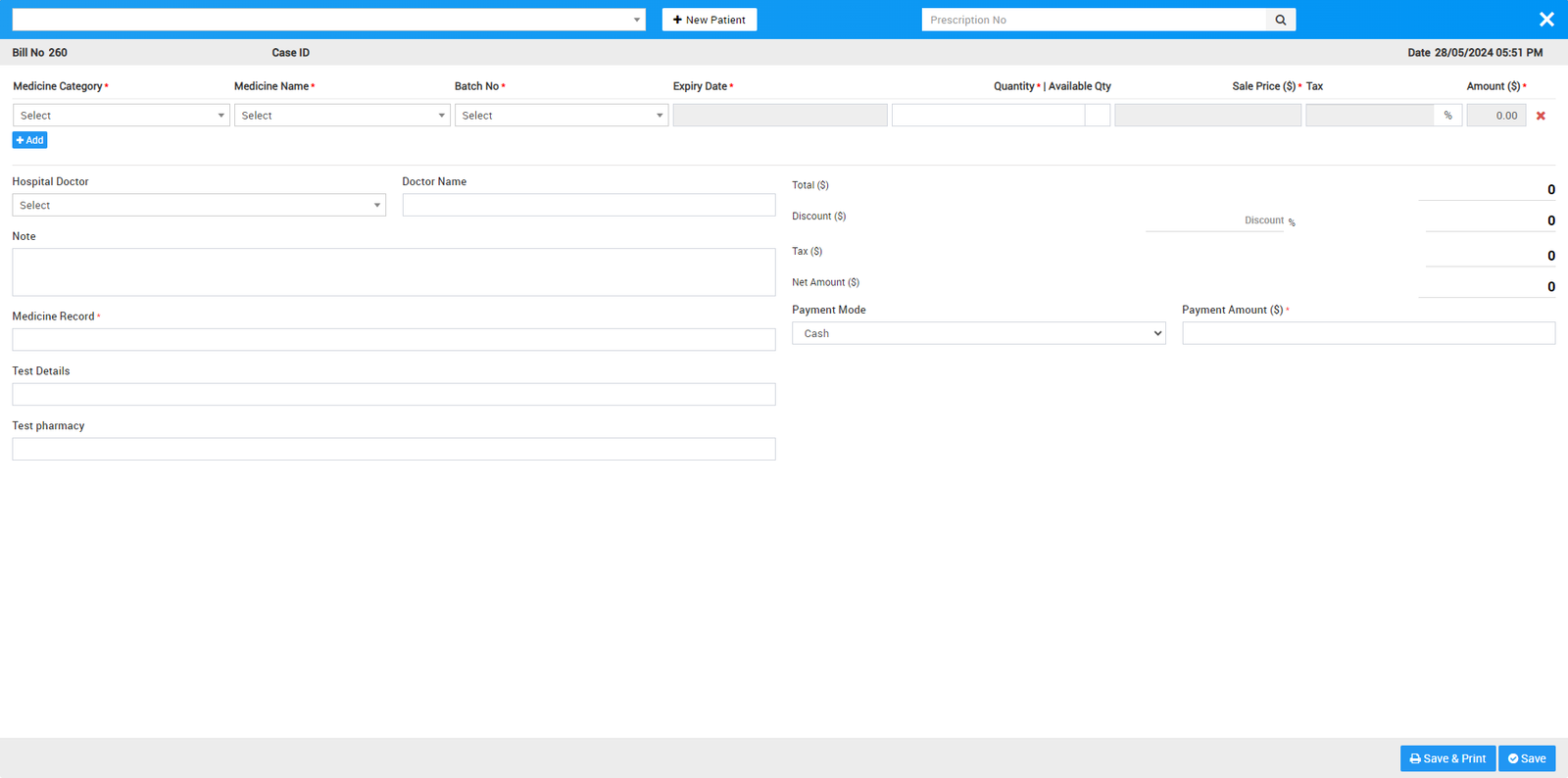This screenshot has height=778, width=1568.
Task: Save and print the bill
Action: pyautogui.click(x=1447, y=758)
